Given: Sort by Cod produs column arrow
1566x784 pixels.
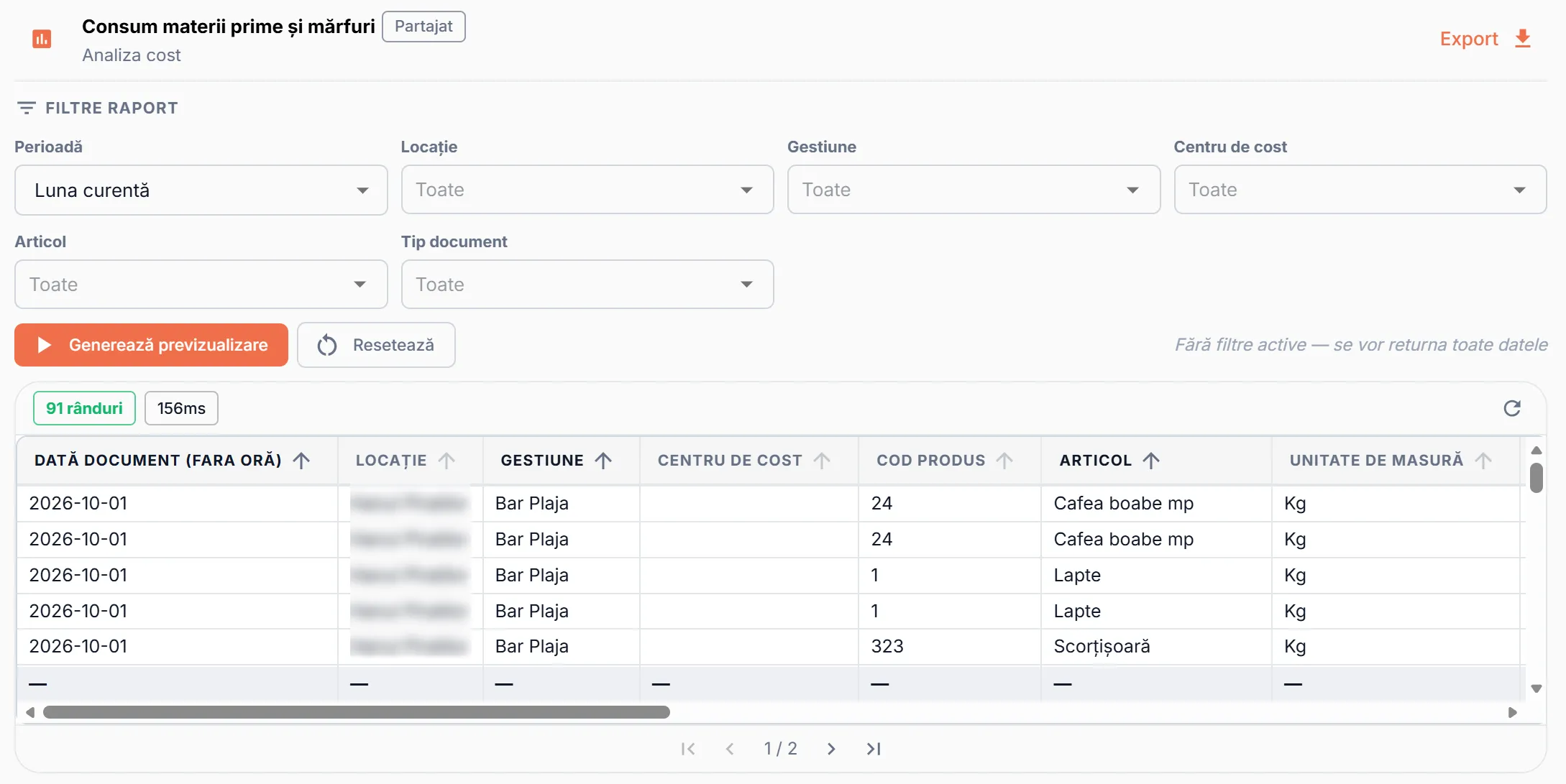Looking at the screenshot, I should (1004, 461).
